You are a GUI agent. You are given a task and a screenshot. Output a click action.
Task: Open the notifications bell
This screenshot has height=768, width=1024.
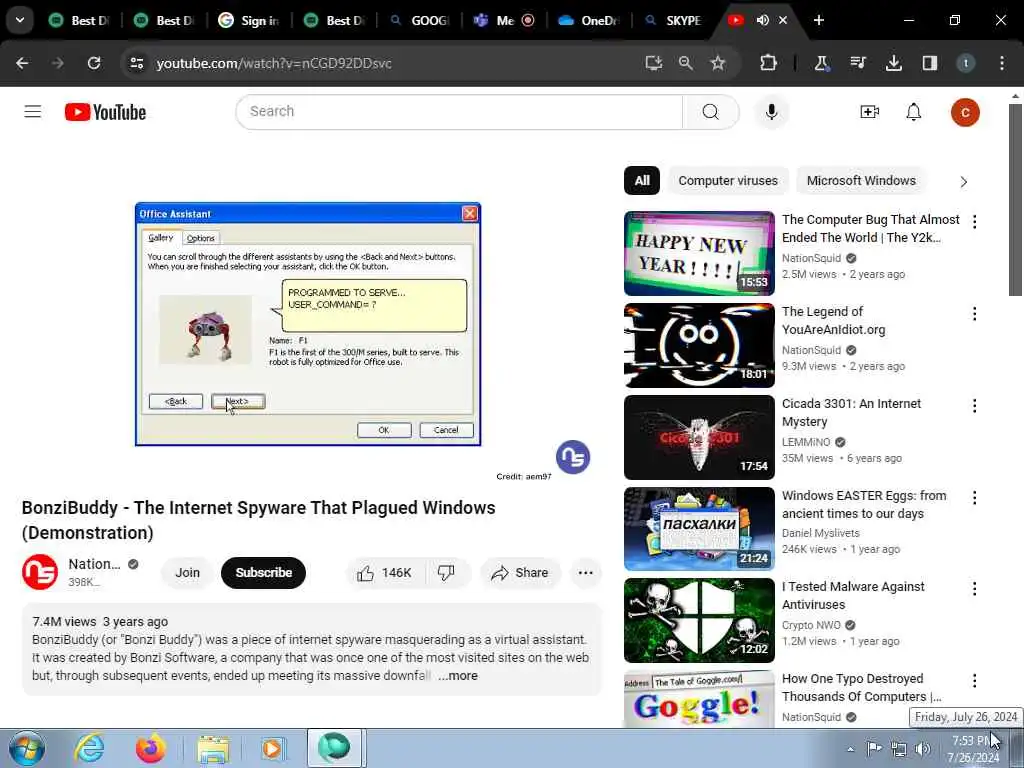(914, 112)
